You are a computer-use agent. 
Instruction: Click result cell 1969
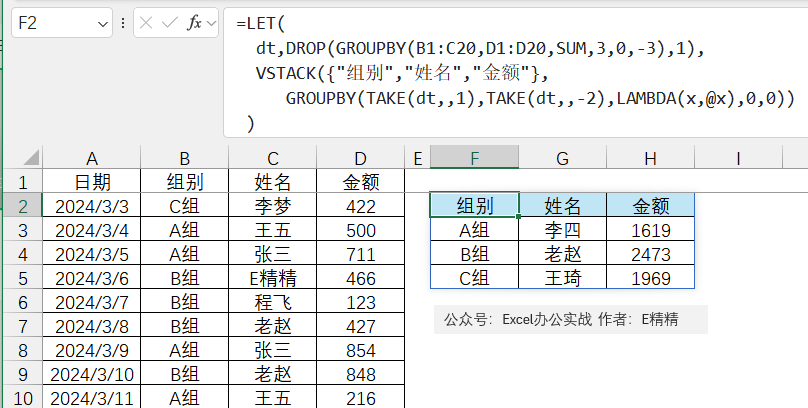pos(651,278)
